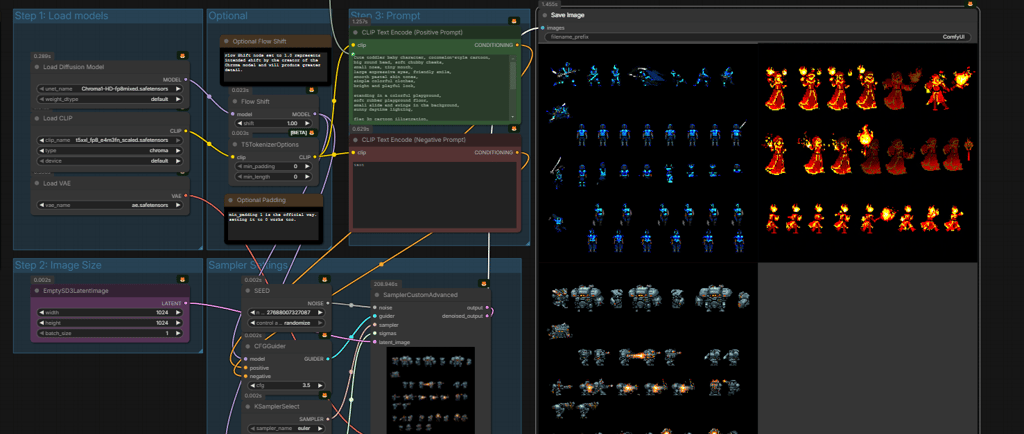The width and height of the screenshot is (1024, 434).
Task: Open clip_name selector on Load CLIP
Action: pyautogui.click(x=110, y=140)
